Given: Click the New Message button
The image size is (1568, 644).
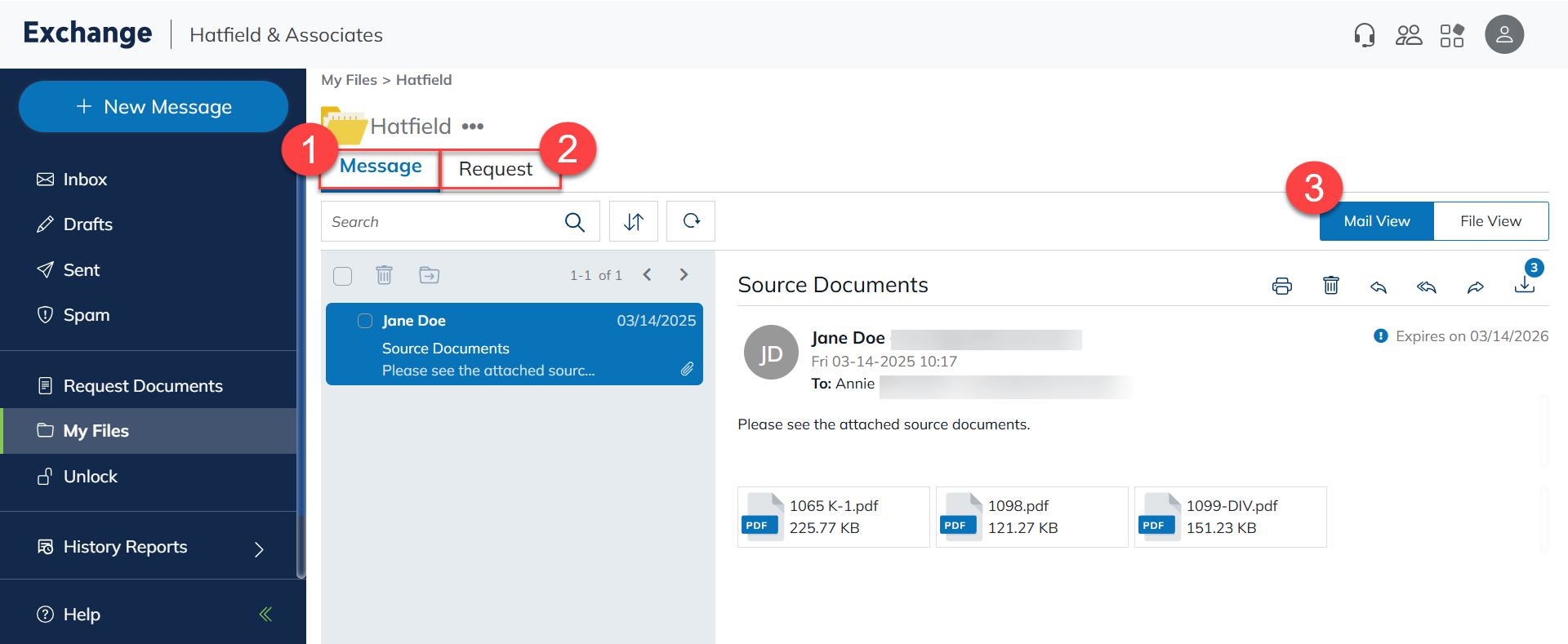Looking at the screenshot, I should coord(154,107).
